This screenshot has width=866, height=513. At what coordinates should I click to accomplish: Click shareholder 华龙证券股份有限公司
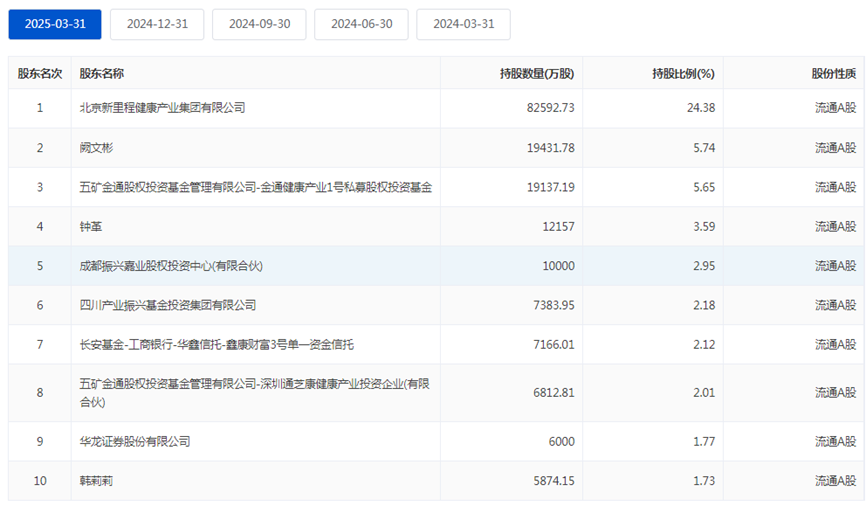click(x=135, y=441)
